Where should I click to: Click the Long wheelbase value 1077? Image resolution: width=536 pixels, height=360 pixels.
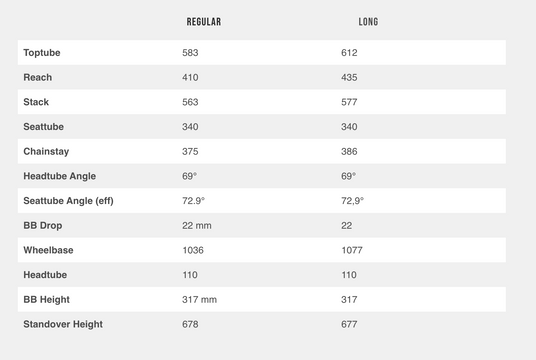pos(352,250)
